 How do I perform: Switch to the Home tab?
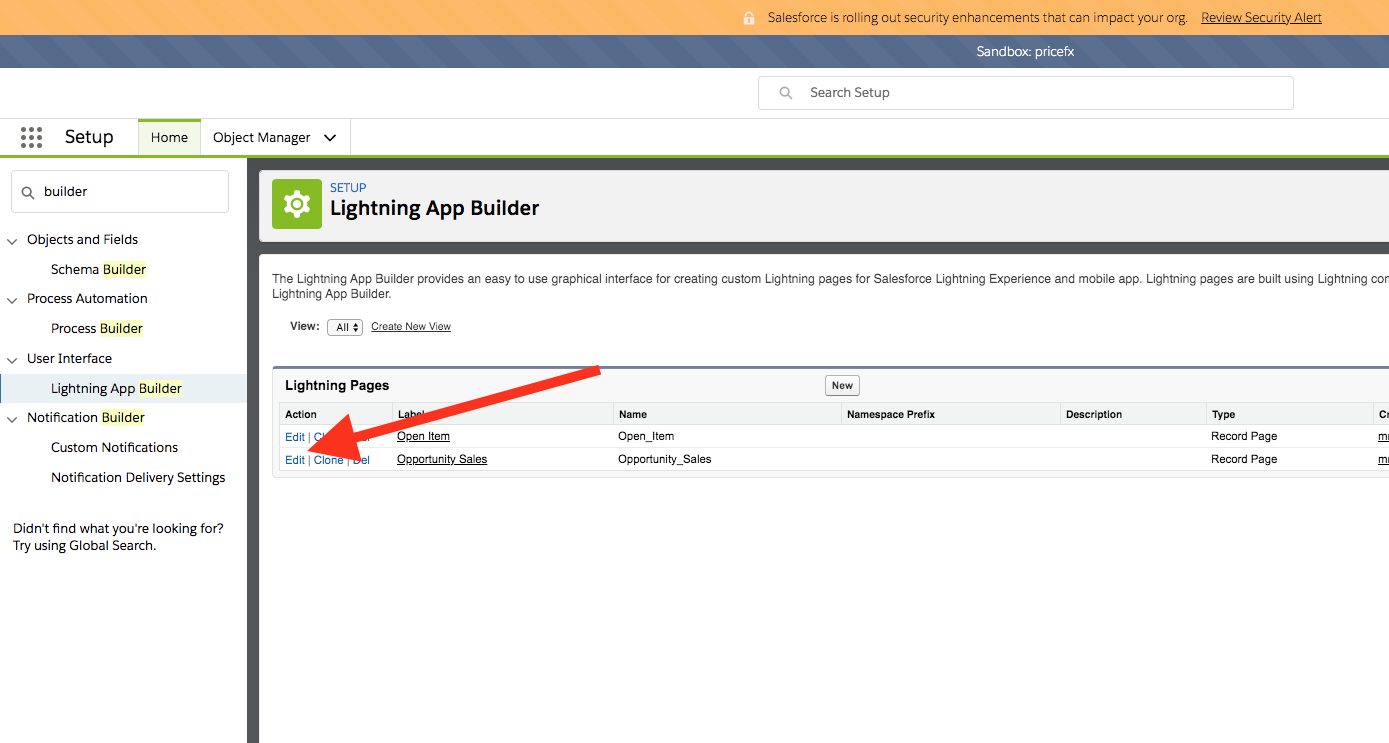169,138
